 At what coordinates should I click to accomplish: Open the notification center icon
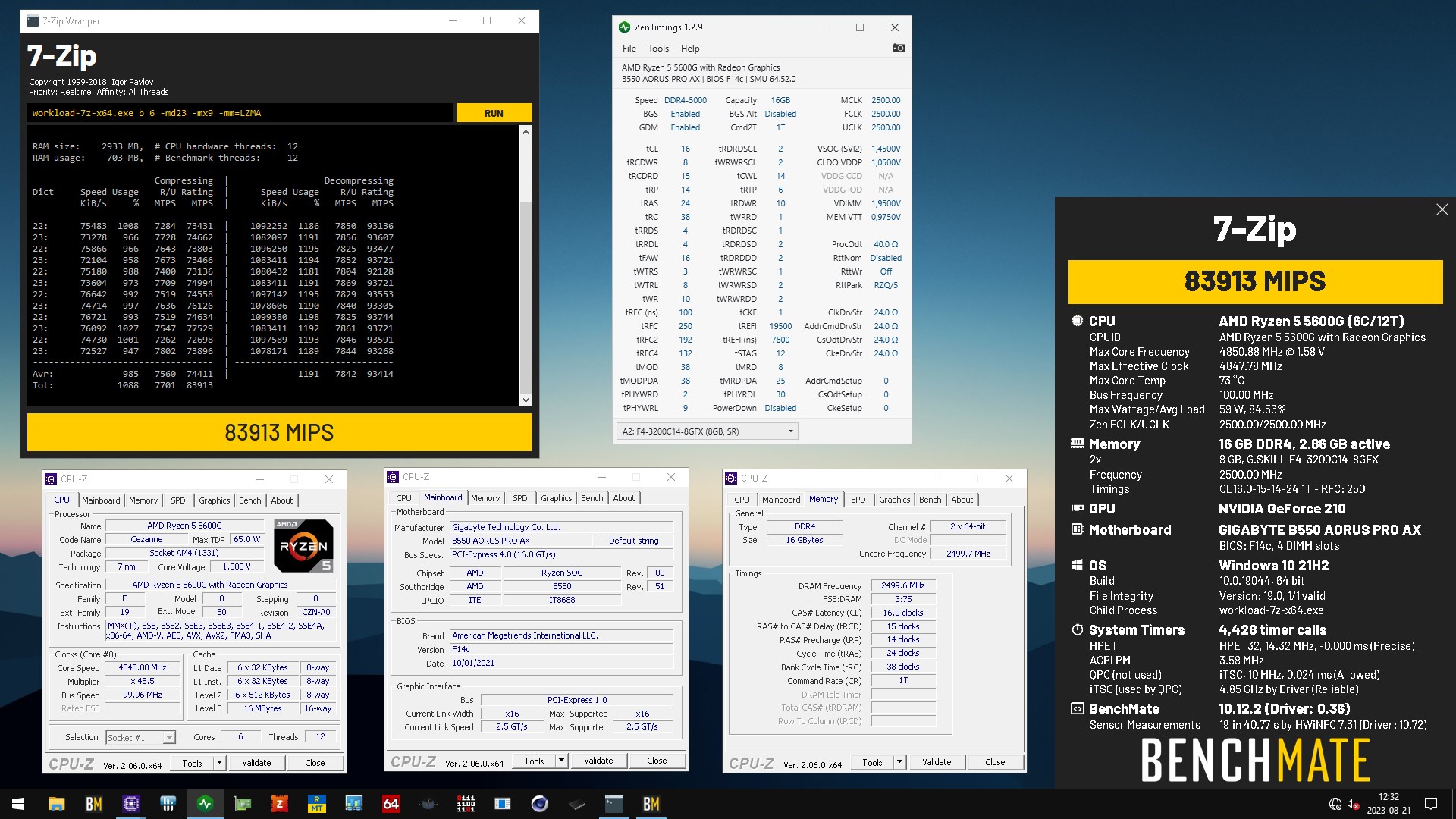click(x=1431, y=804)
